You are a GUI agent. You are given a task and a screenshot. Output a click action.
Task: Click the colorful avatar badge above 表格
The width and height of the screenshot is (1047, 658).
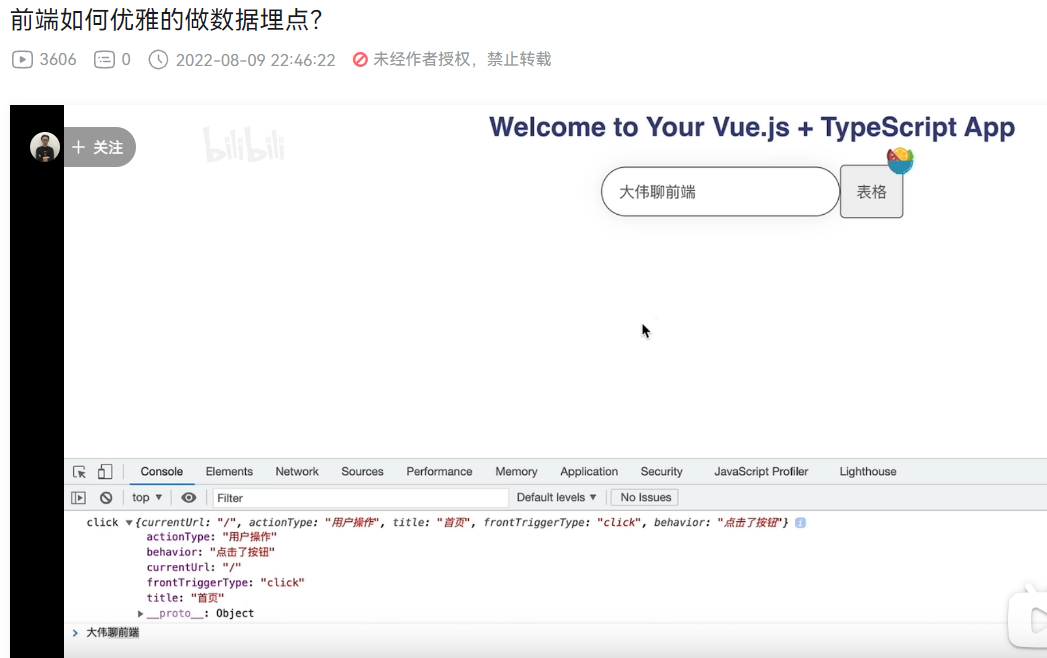[900, 160]
